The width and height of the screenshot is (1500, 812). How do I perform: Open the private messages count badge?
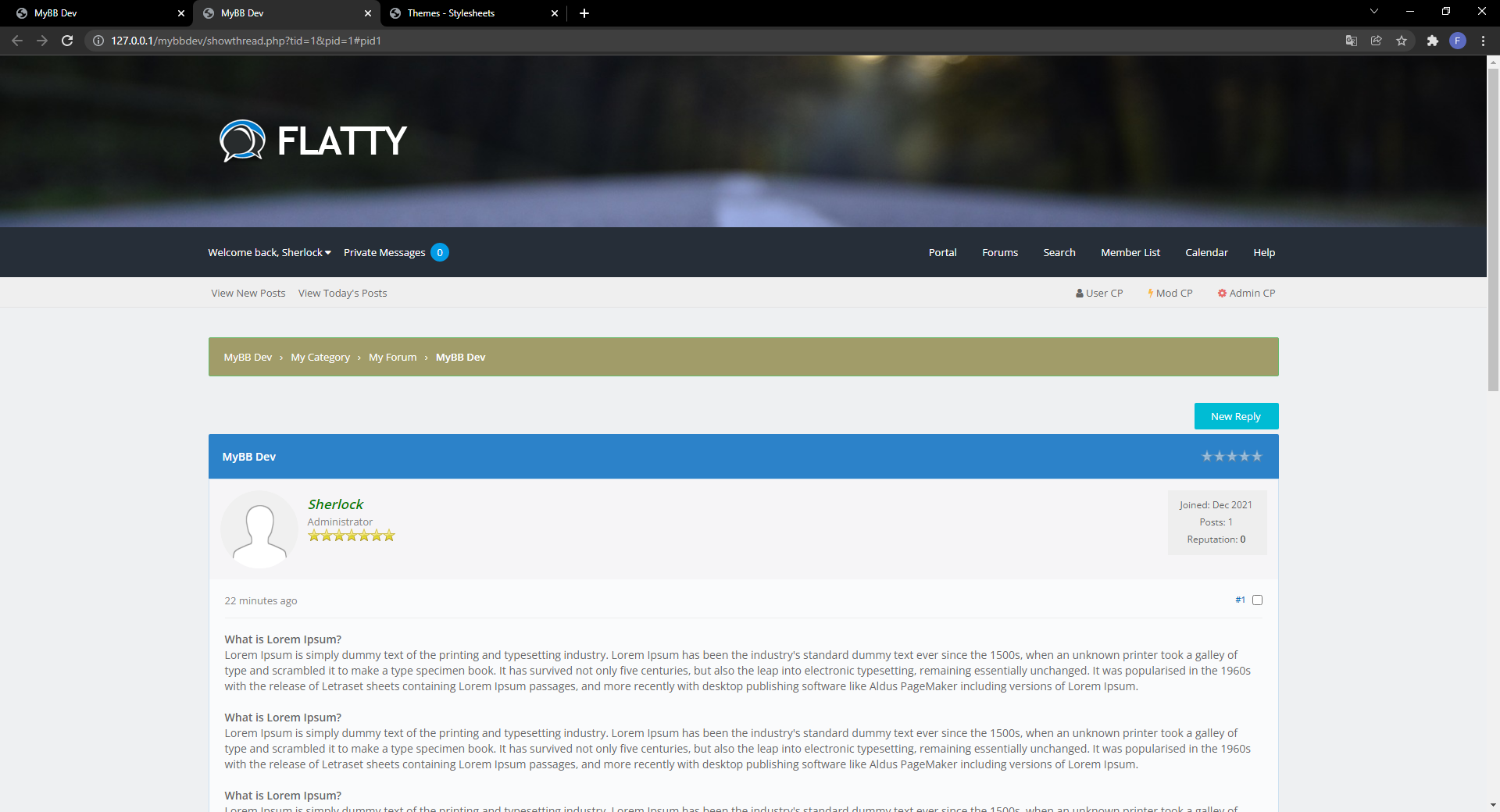coord(440,252)
